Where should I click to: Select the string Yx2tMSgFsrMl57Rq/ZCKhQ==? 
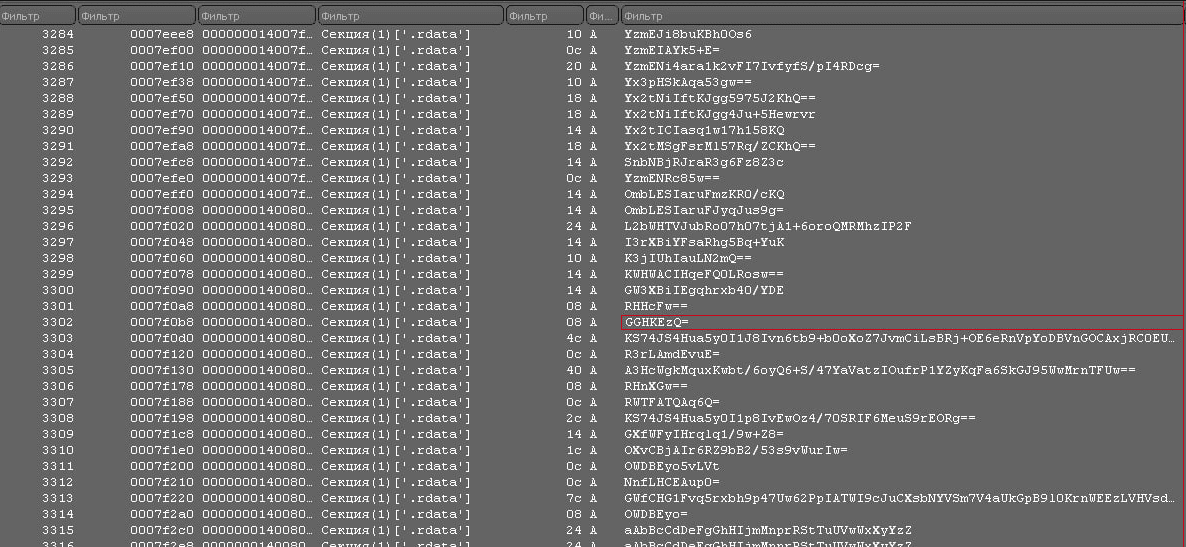720,146
